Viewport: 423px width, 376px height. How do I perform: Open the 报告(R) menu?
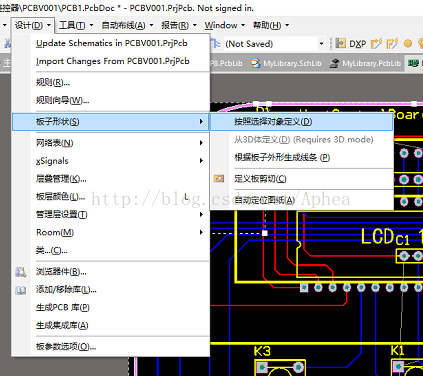click(x=179, y=25)
